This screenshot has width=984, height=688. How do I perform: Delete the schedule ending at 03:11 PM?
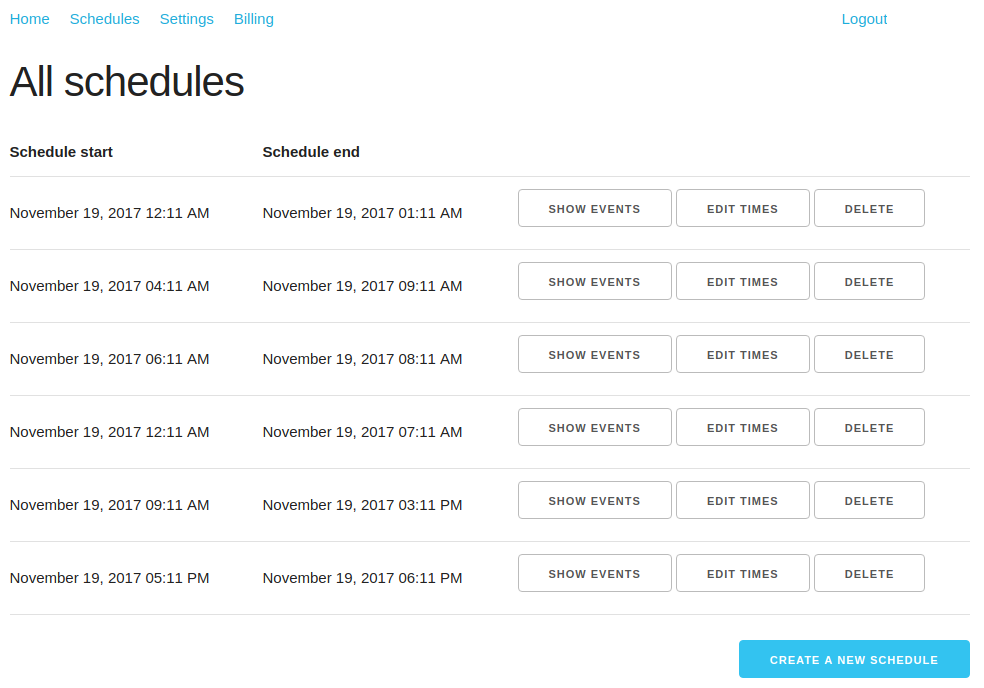point(869,500)
